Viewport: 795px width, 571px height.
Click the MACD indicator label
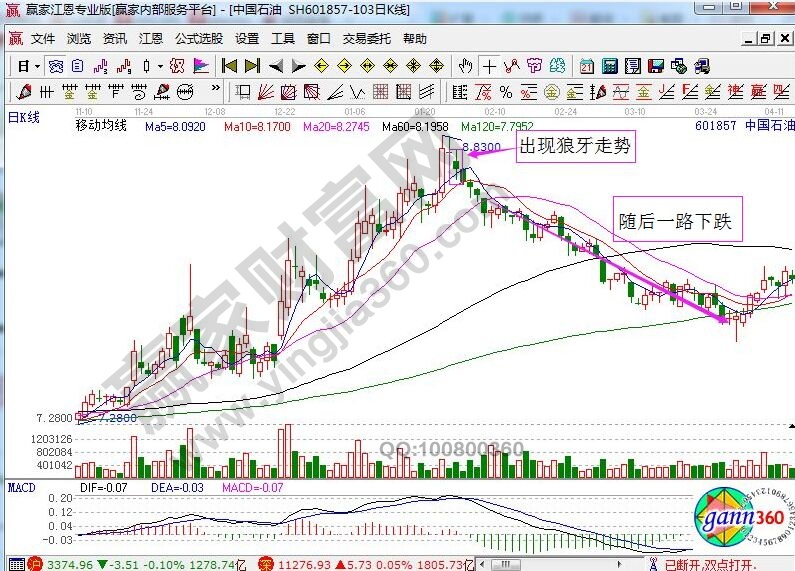point(21,486)
